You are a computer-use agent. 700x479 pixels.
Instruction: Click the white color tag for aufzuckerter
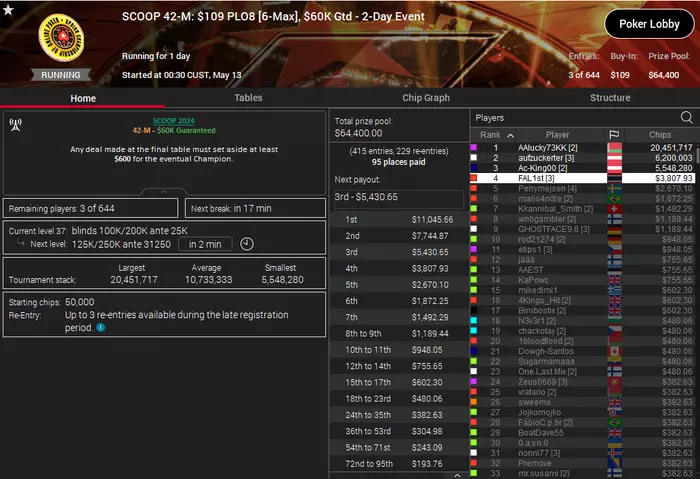474,158
